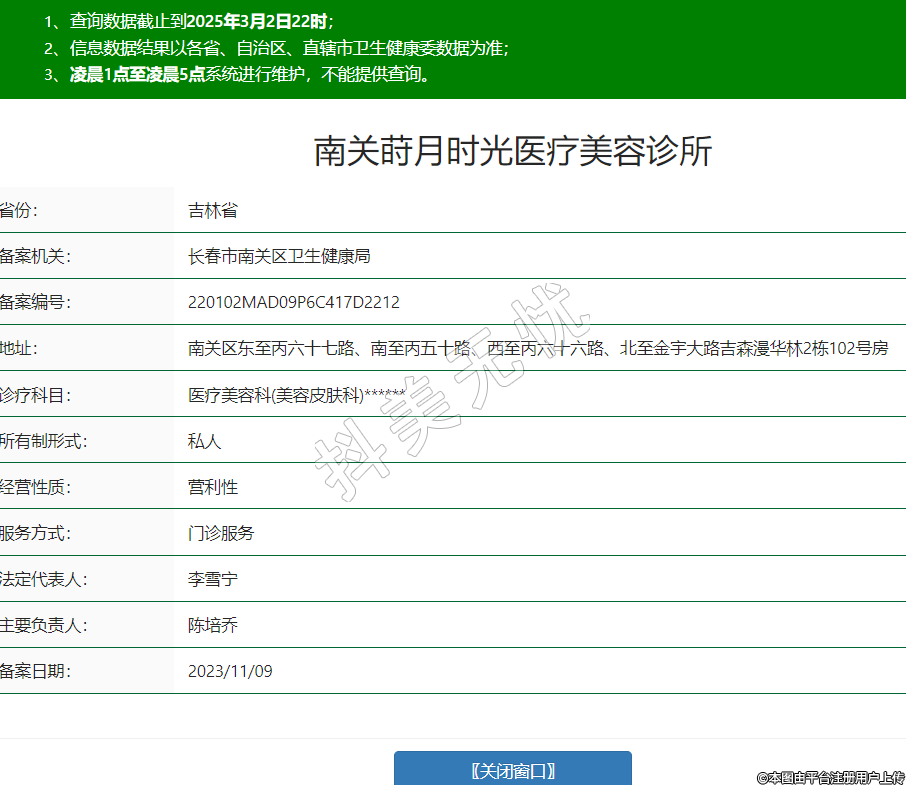The height and width of the screenshot is (785, 906).
Task: Click the registration date 2023/11/09
Action: (x=230, y=671)
